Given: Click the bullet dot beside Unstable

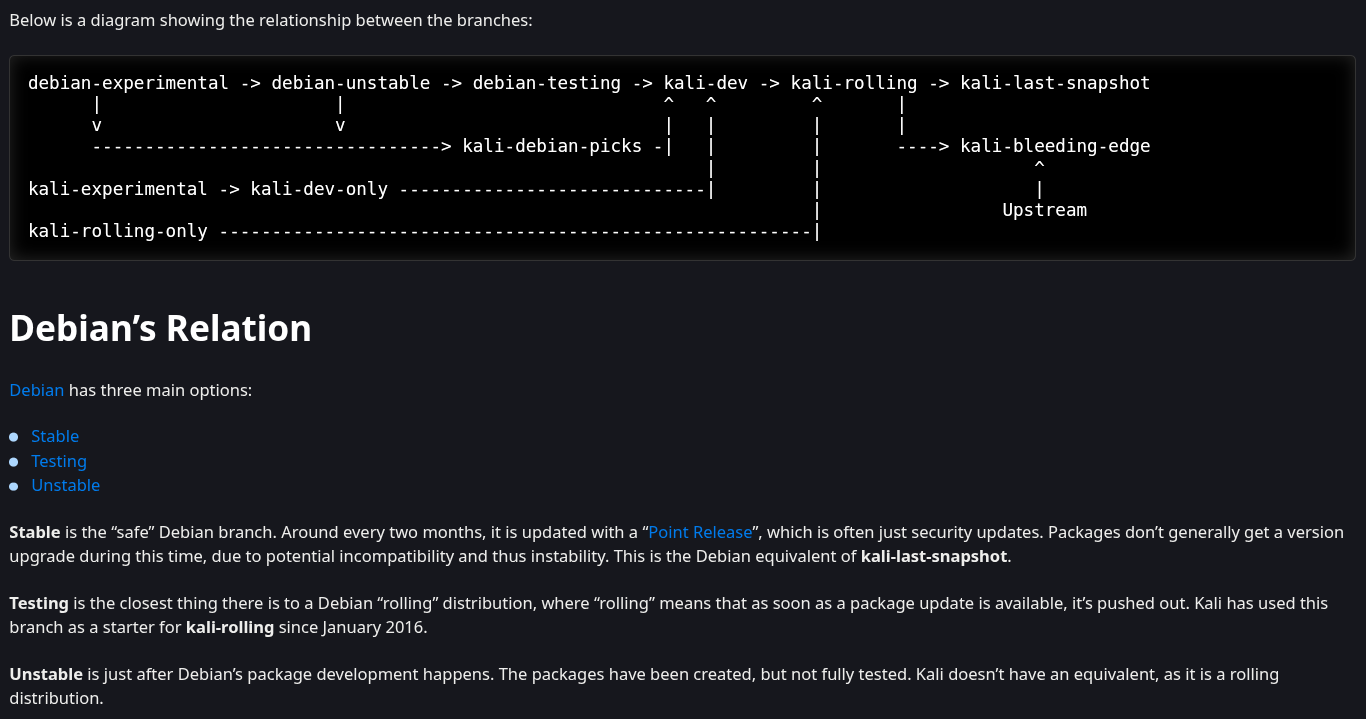Looking at the screenshot, I should (x=14, y=486).
